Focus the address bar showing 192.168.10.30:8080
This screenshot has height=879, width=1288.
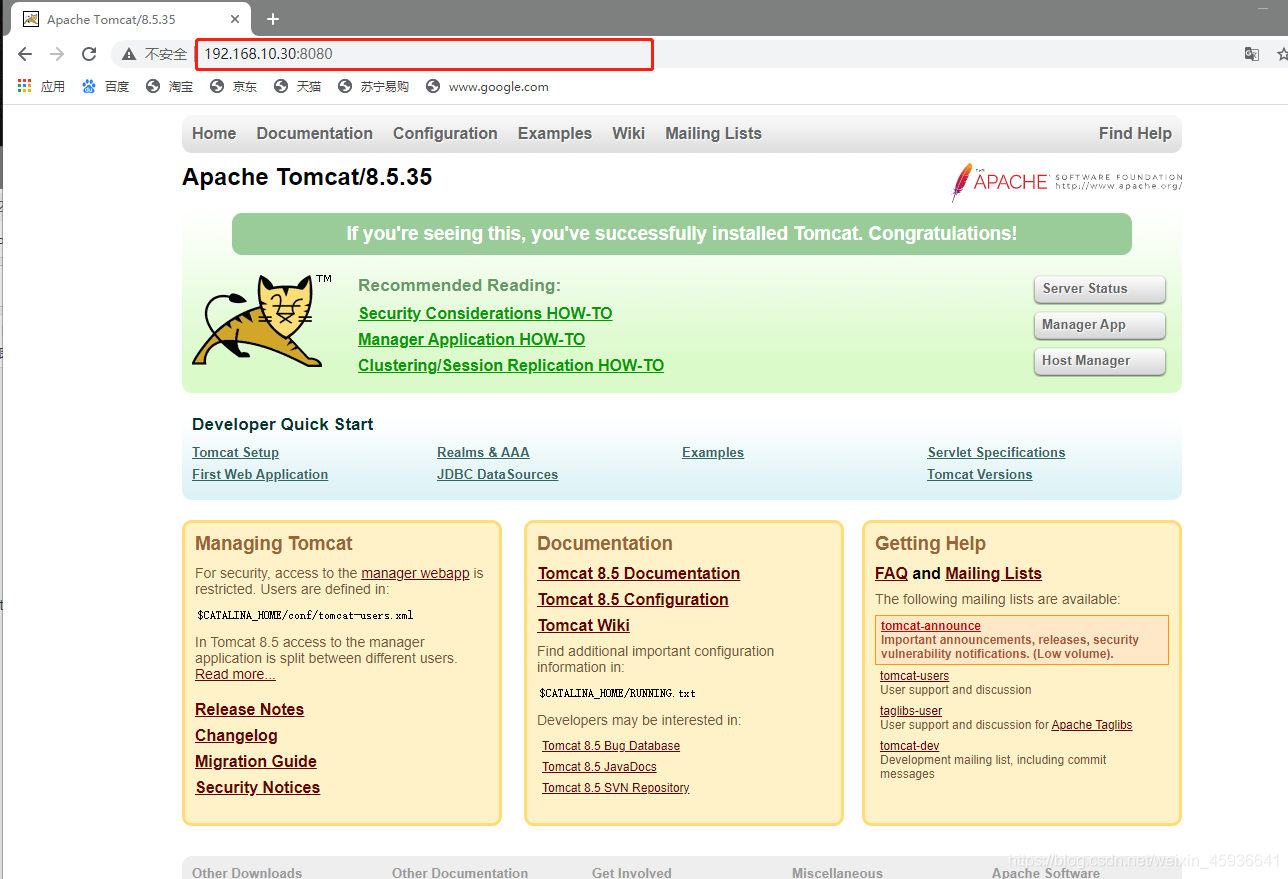point(424,54)
